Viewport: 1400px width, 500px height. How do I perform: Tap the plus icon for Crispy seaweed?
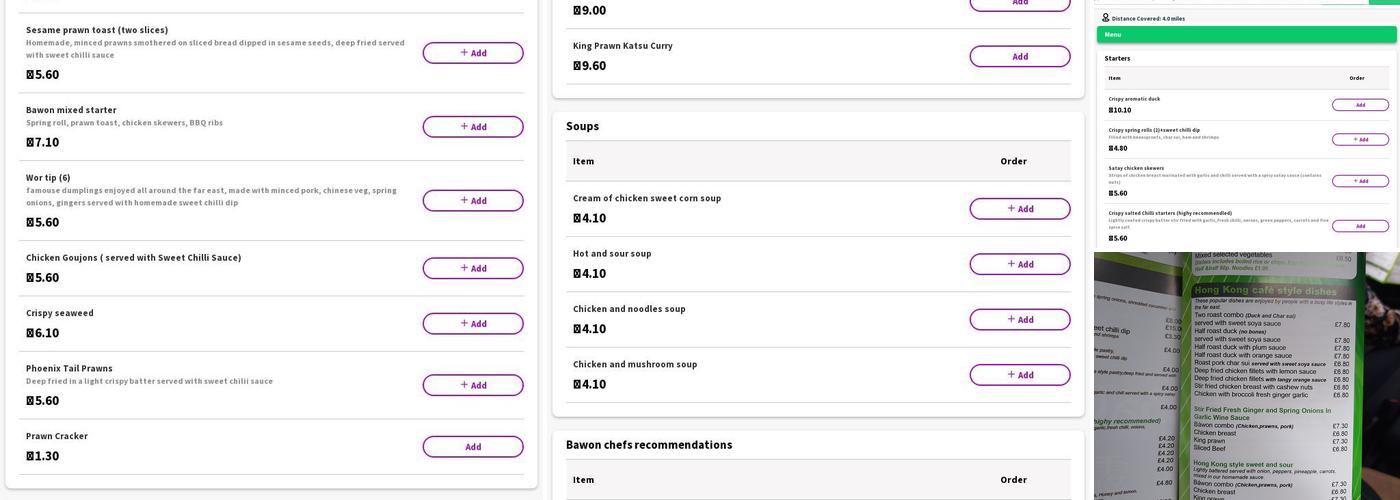tap(464, 323)
